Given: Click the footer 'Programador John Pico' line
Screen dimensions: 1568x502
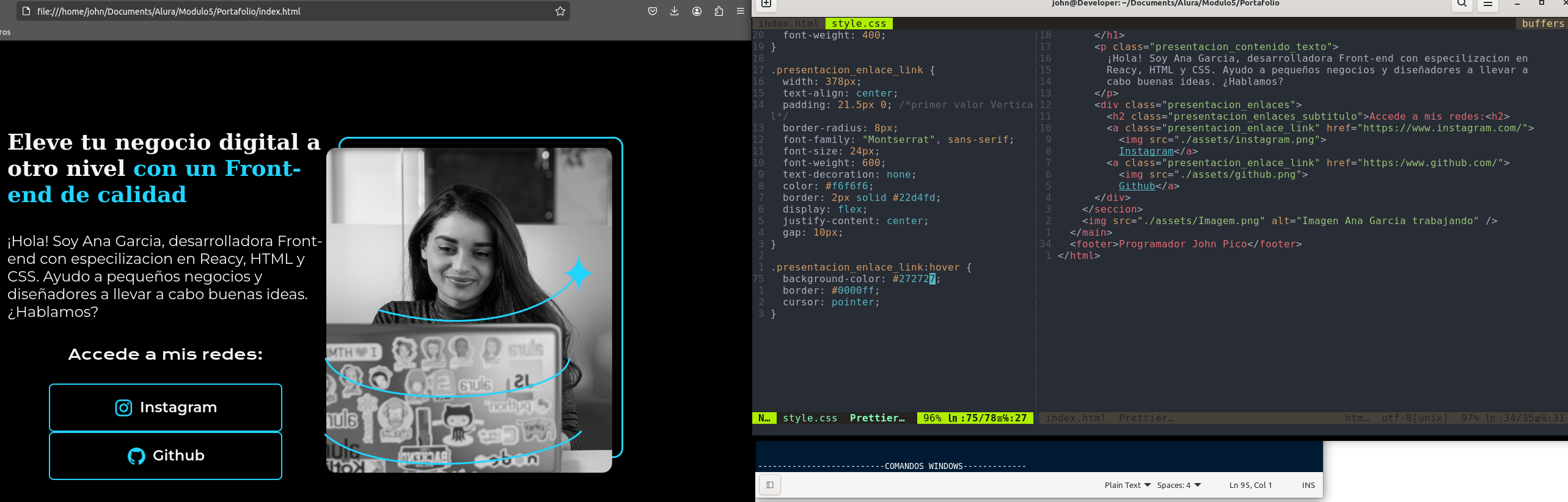Looking at the screenshot, I should 1185,244.
